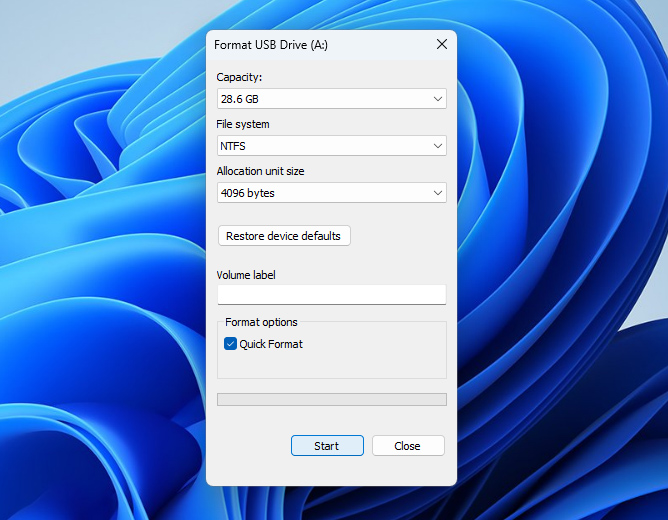
Task: Click the Start button
Action: 327,445
